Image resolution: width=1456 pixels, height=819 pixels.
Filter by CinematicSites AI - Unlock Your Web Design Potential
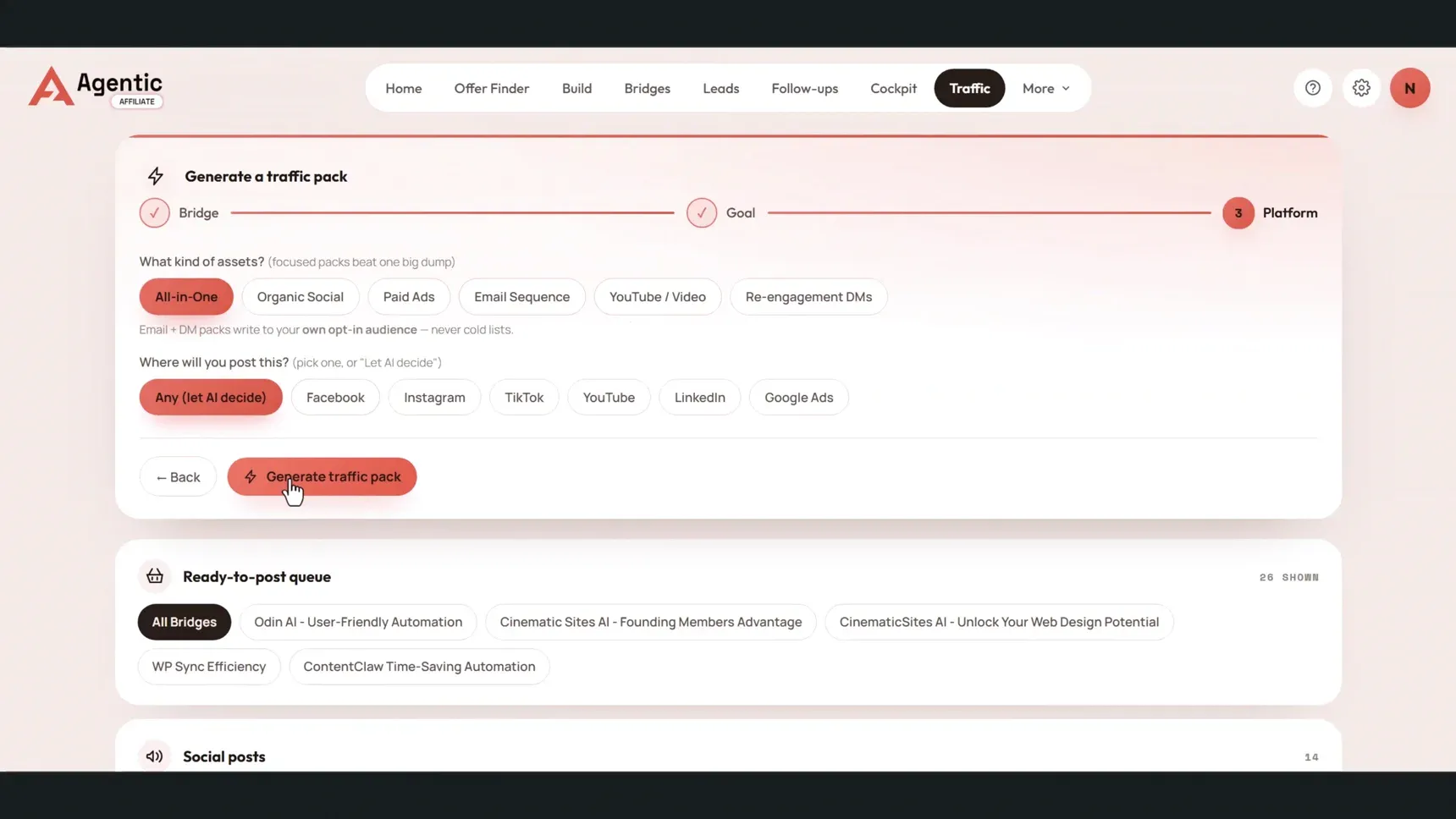pos(999,622)
